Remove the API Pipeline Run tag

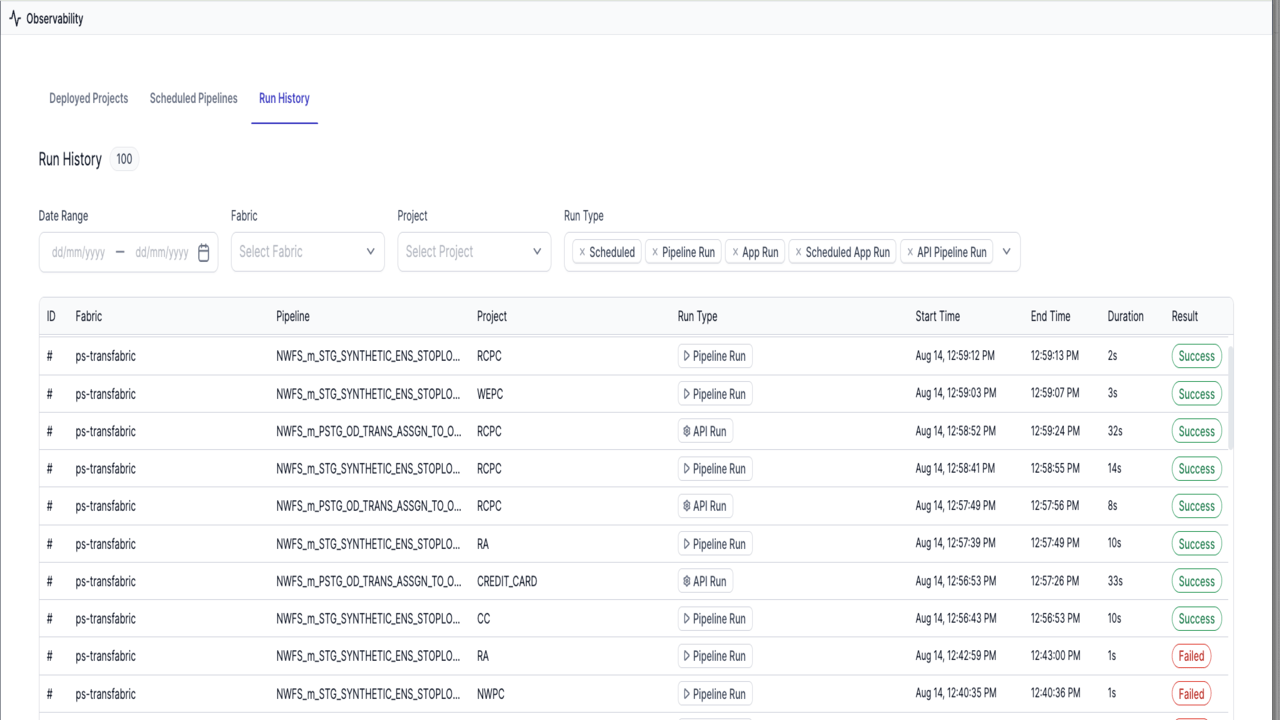[910, 253]
